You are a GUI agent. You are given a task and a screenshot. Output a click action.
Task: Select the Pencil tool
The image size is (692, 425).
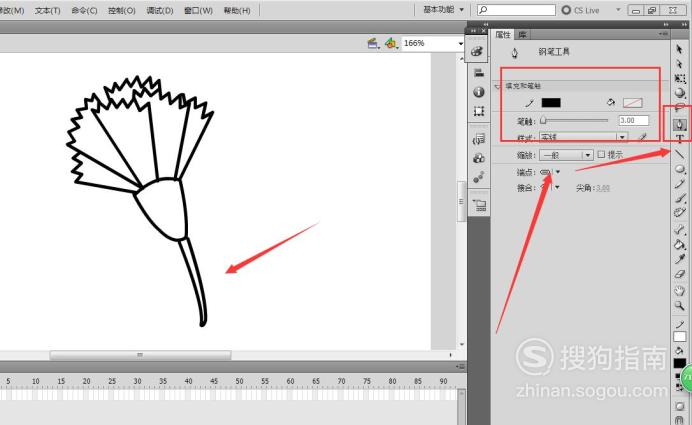[680, 184]
